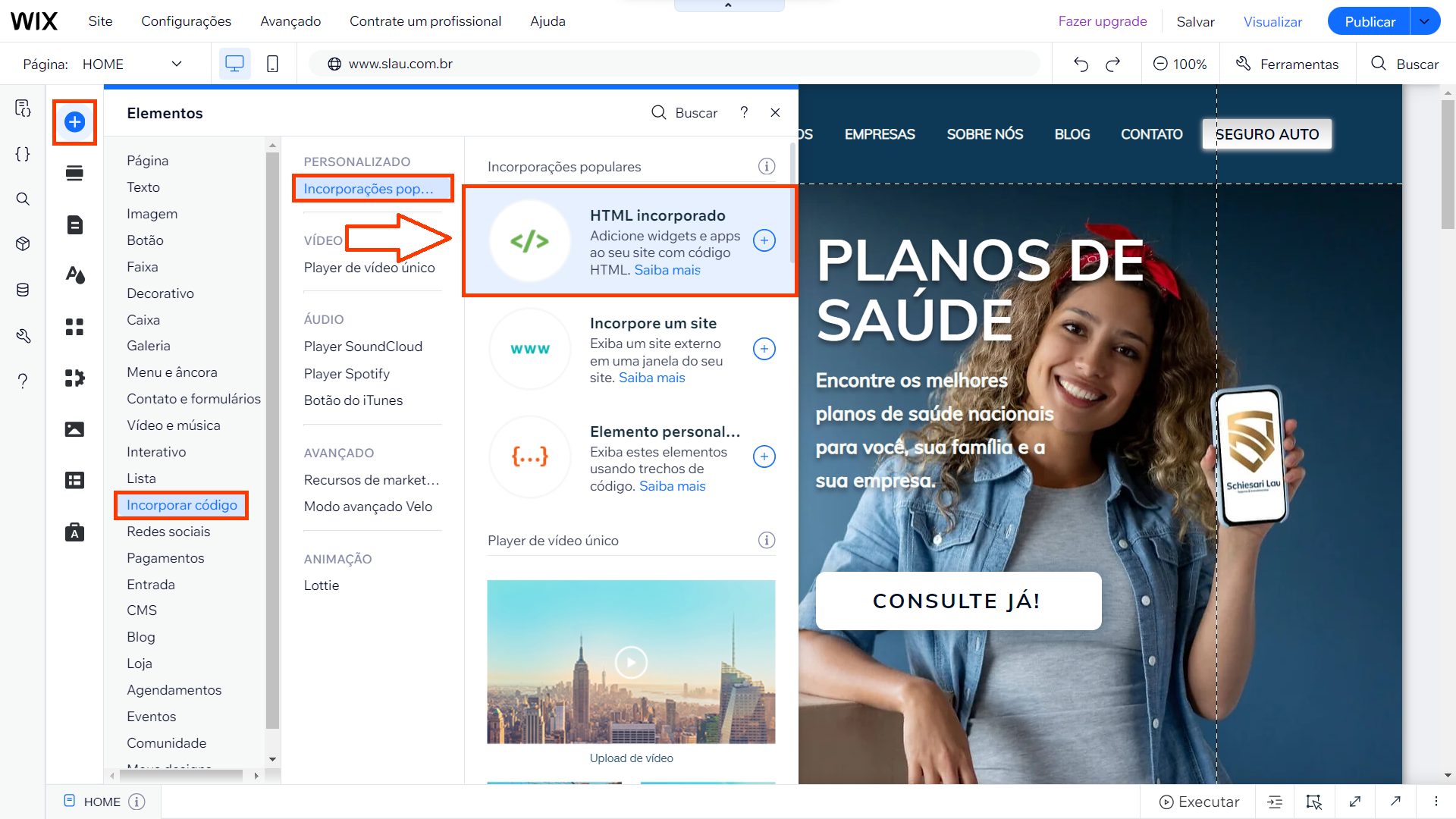Click the blue Add Elements plus icon
Screen dimensions: 1456x819
(74, 122)
